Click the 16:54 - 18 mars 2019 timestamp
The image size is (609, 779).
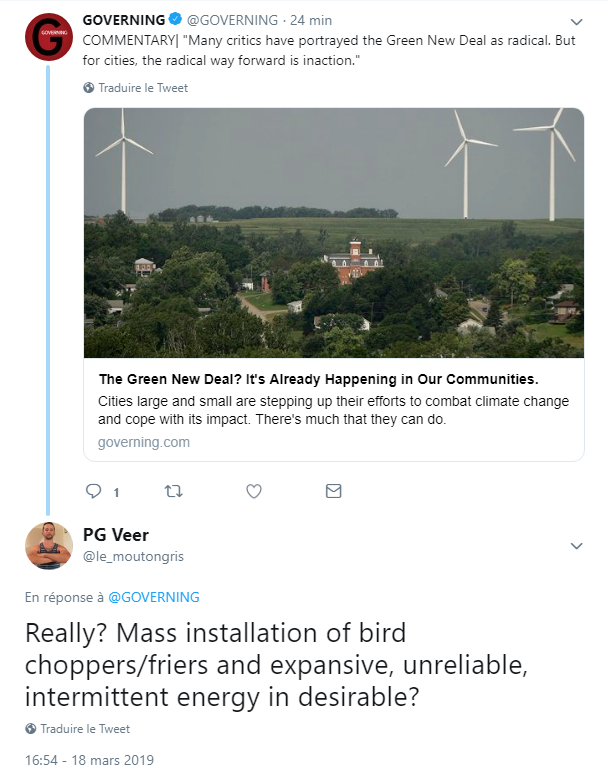click(x=89, y=760)
